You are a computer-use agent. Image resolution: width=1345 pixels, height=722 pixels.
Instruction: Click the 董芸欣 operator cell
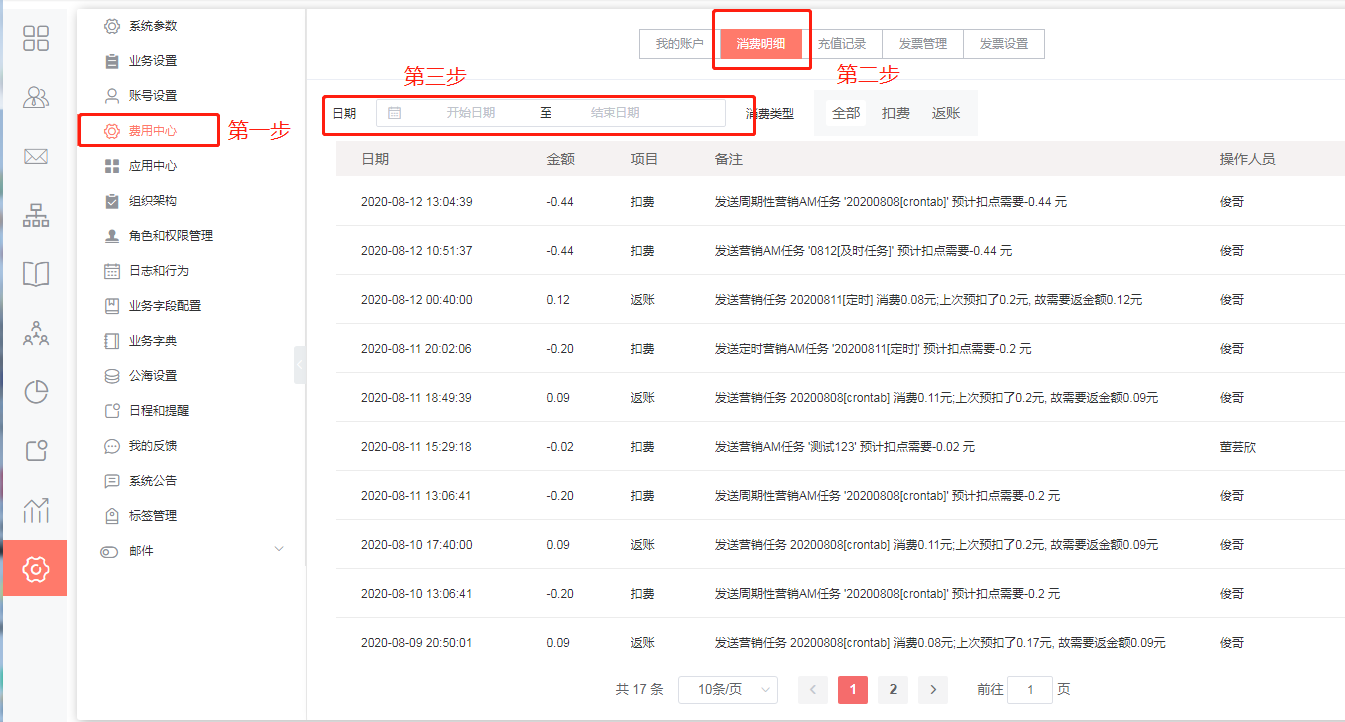click(1237, 447)
